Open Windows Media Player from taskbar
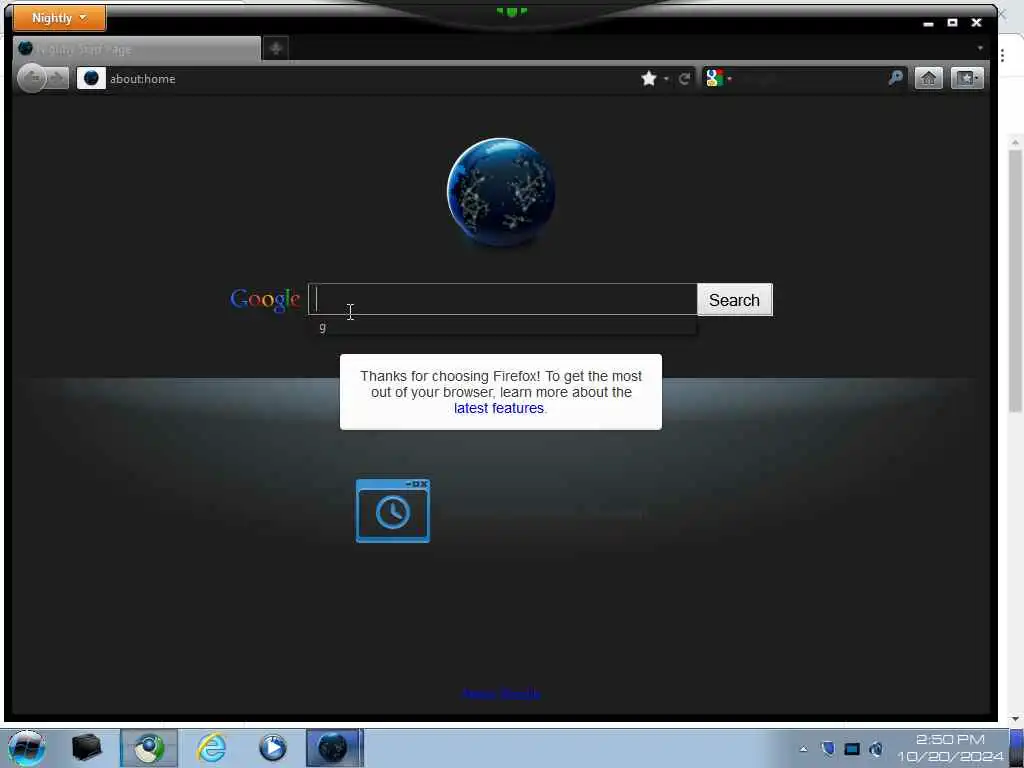 point(273,748)
